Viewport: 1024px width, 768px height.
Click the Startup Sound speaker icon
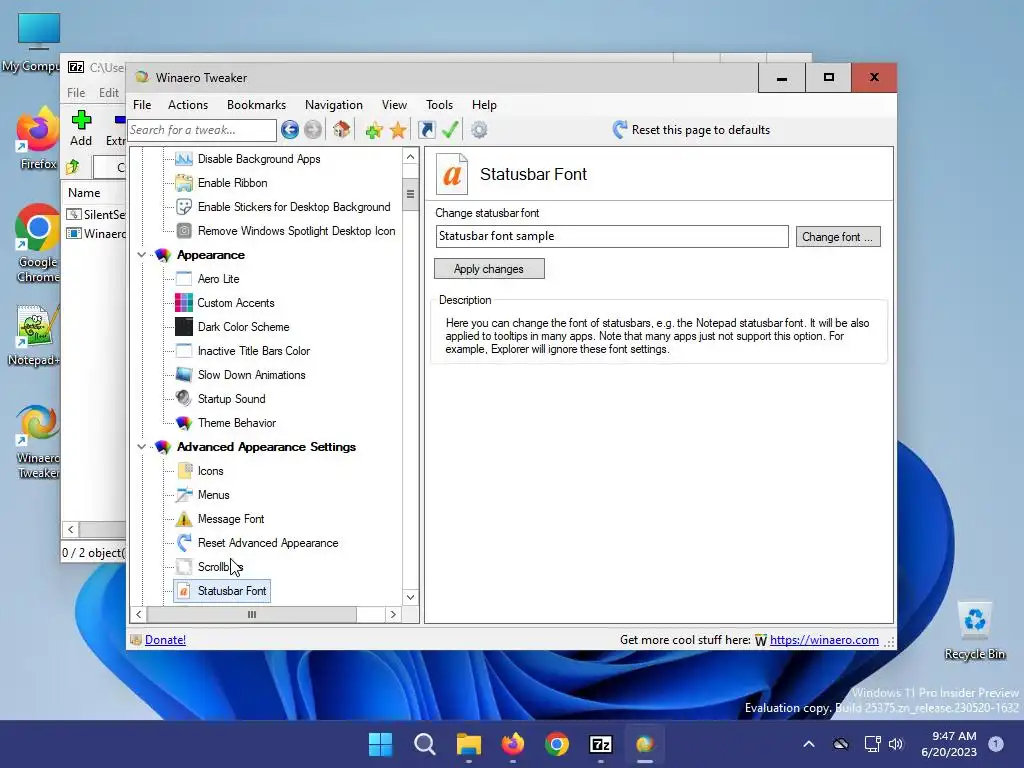[184, 398]
